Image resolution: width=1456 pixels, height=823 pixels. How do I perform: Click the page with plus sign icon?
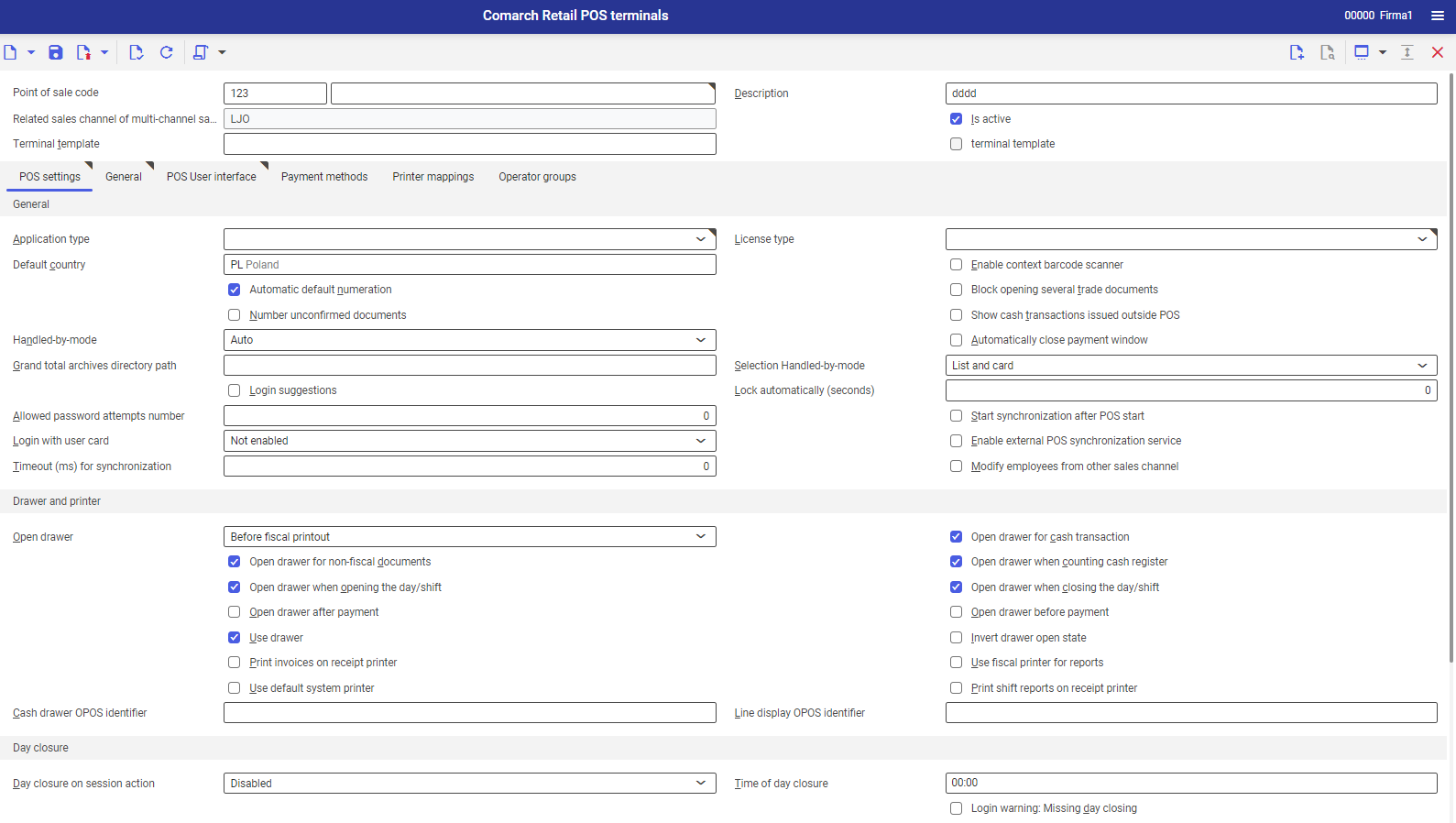[1297, 52]
